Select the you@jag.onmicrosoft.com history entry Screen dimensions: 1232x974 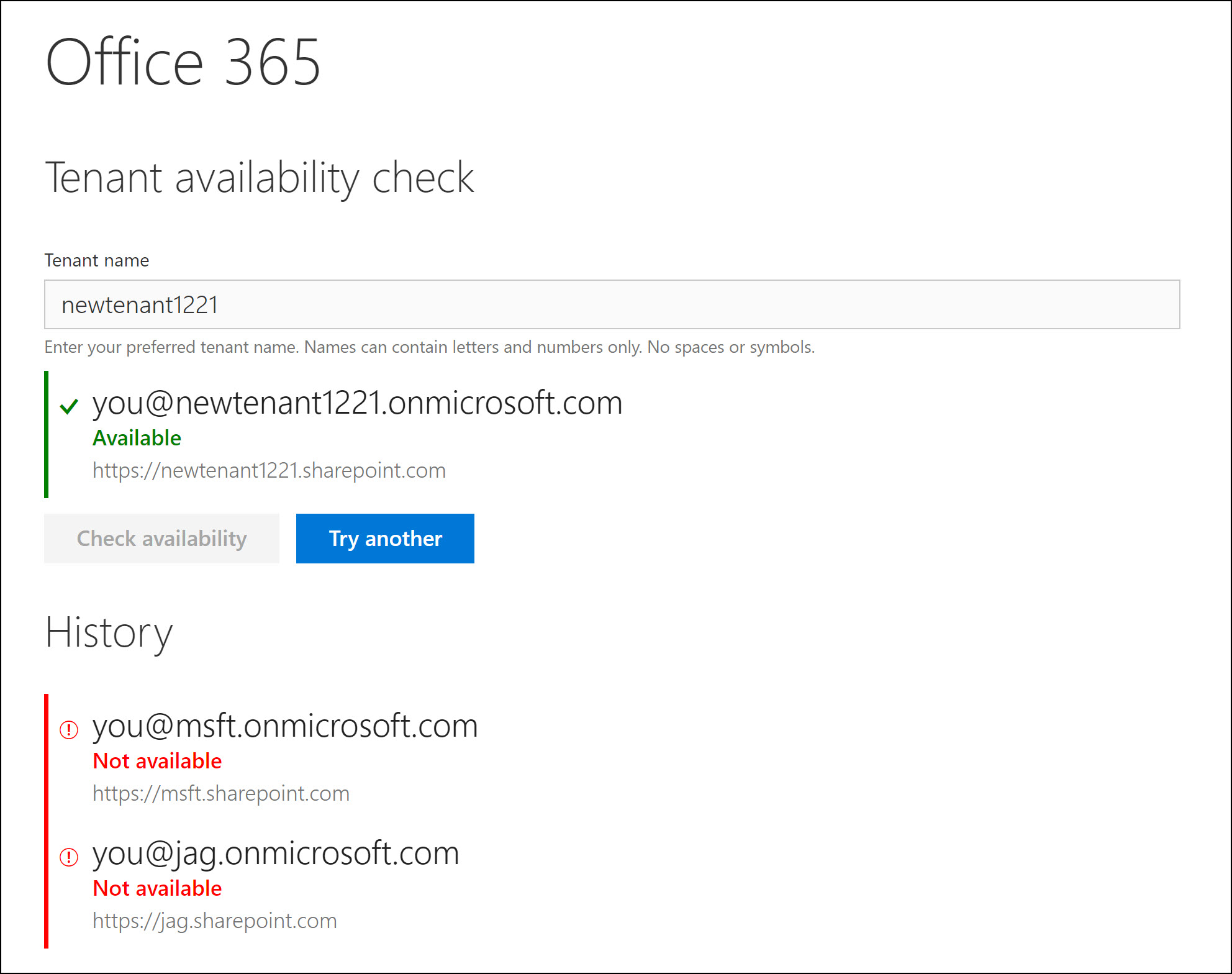pyautogui.click(x=276, y=853)
